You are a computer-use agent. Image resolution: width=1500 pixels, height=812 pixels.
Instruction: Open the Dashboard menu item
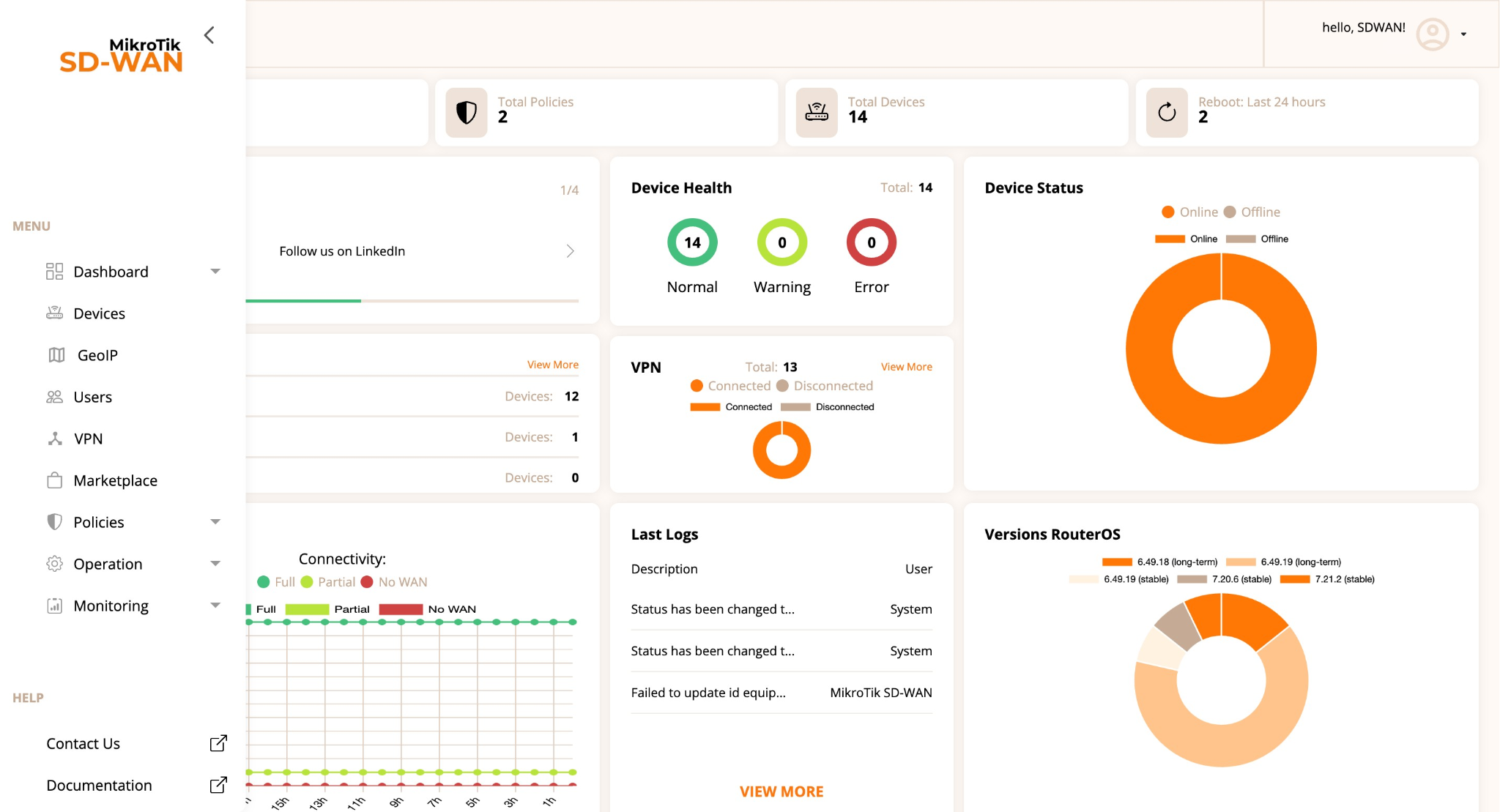click(x=111, y=272)
